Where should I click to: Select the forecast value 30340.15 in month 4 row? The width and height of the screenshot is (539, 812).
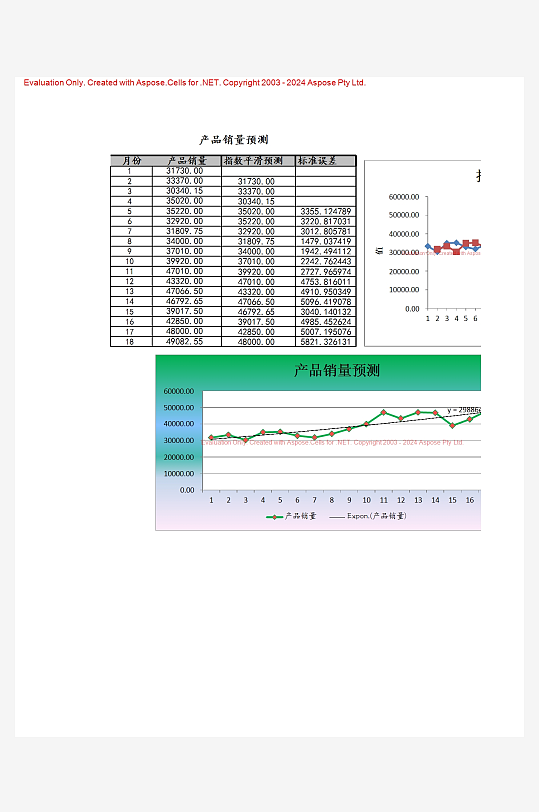256,201
